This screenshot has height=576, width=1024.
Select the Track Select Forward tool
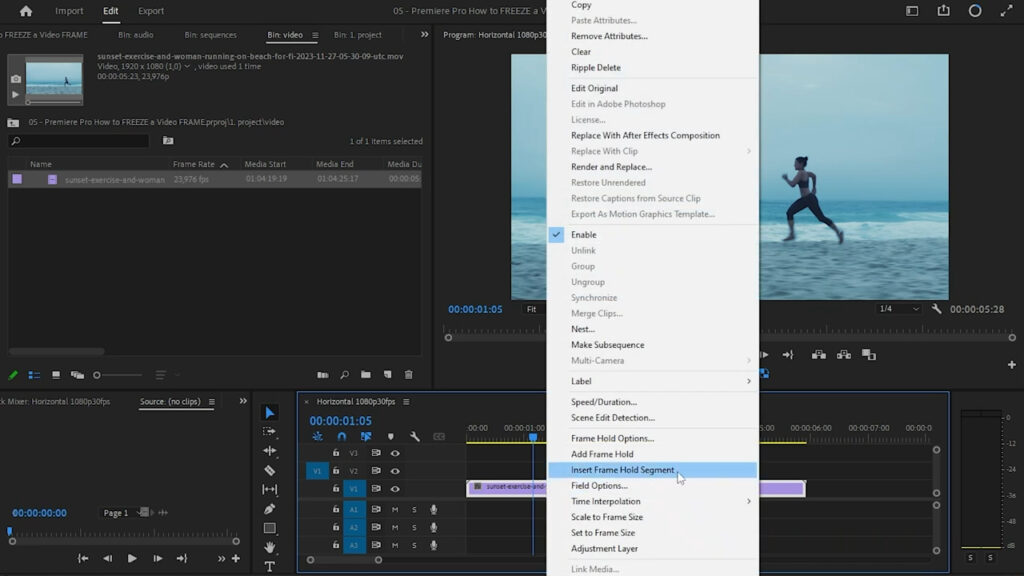269,432
